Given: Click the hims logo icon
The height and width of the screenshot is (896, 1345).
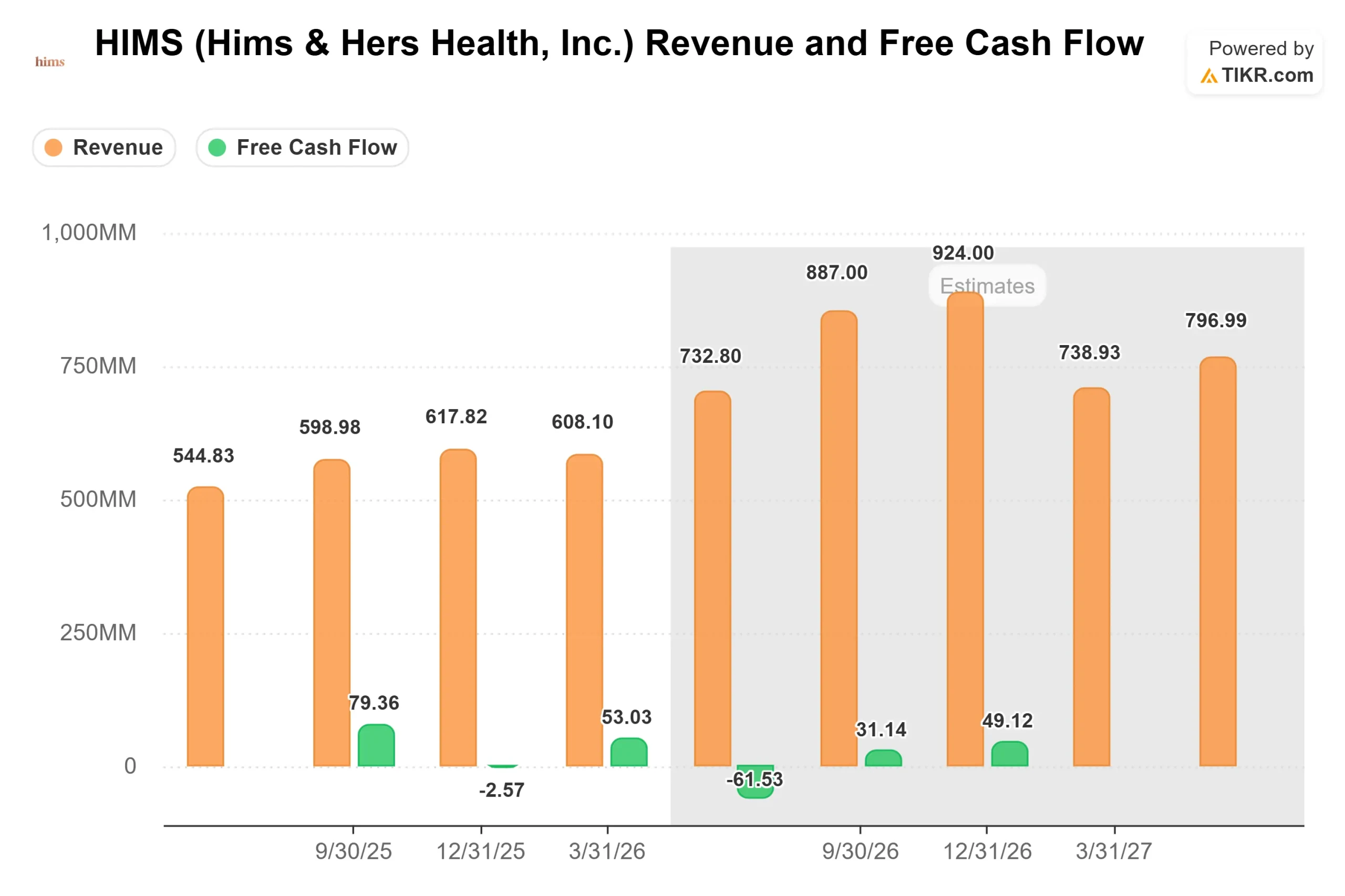Looking at the screenshot, I should pyautogui.click(x=50, y=62).
